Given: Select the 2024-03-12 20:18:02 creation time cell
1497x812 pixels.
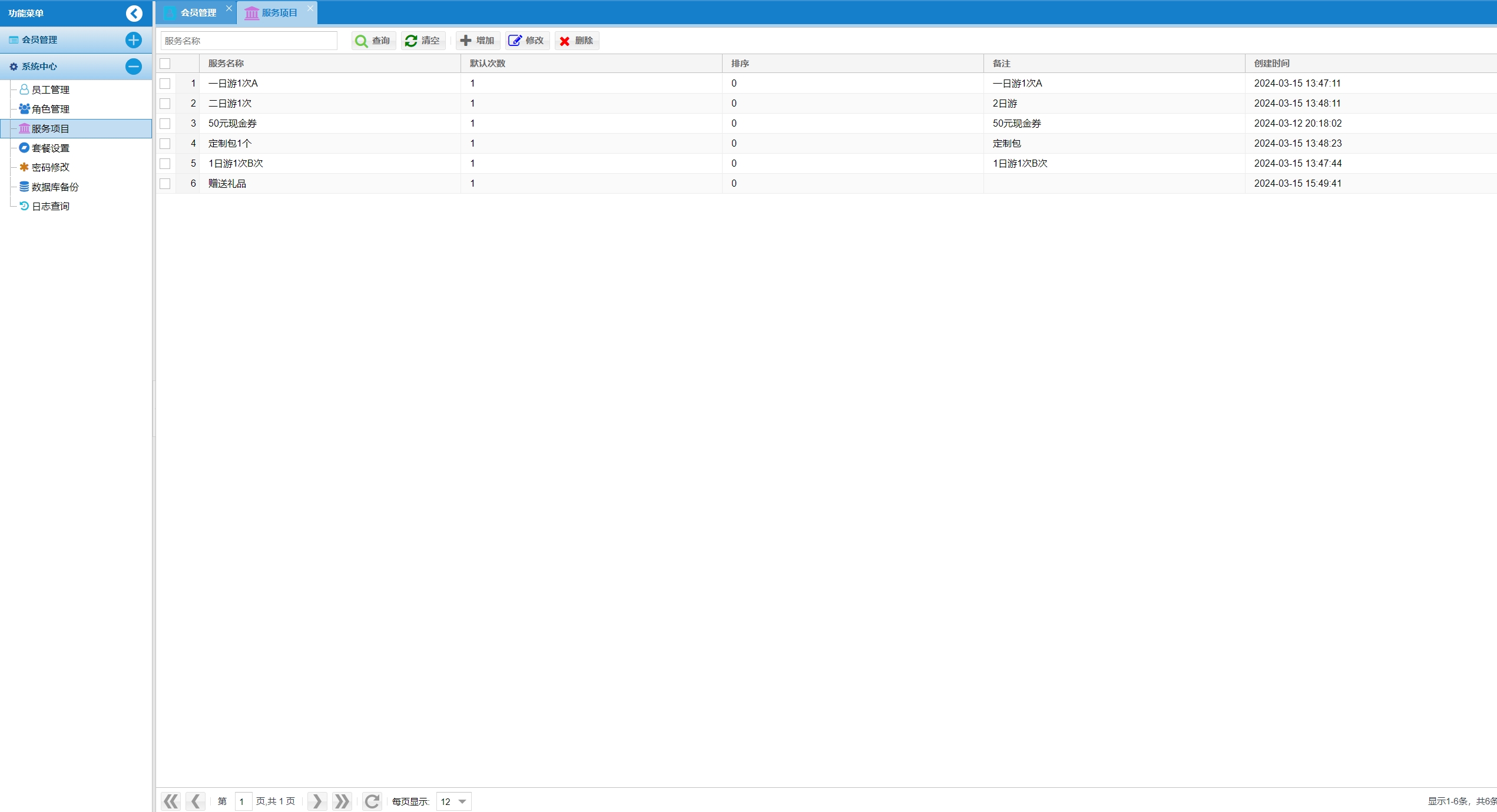Looking at the screenshot, I should (x=1371, y=124).
